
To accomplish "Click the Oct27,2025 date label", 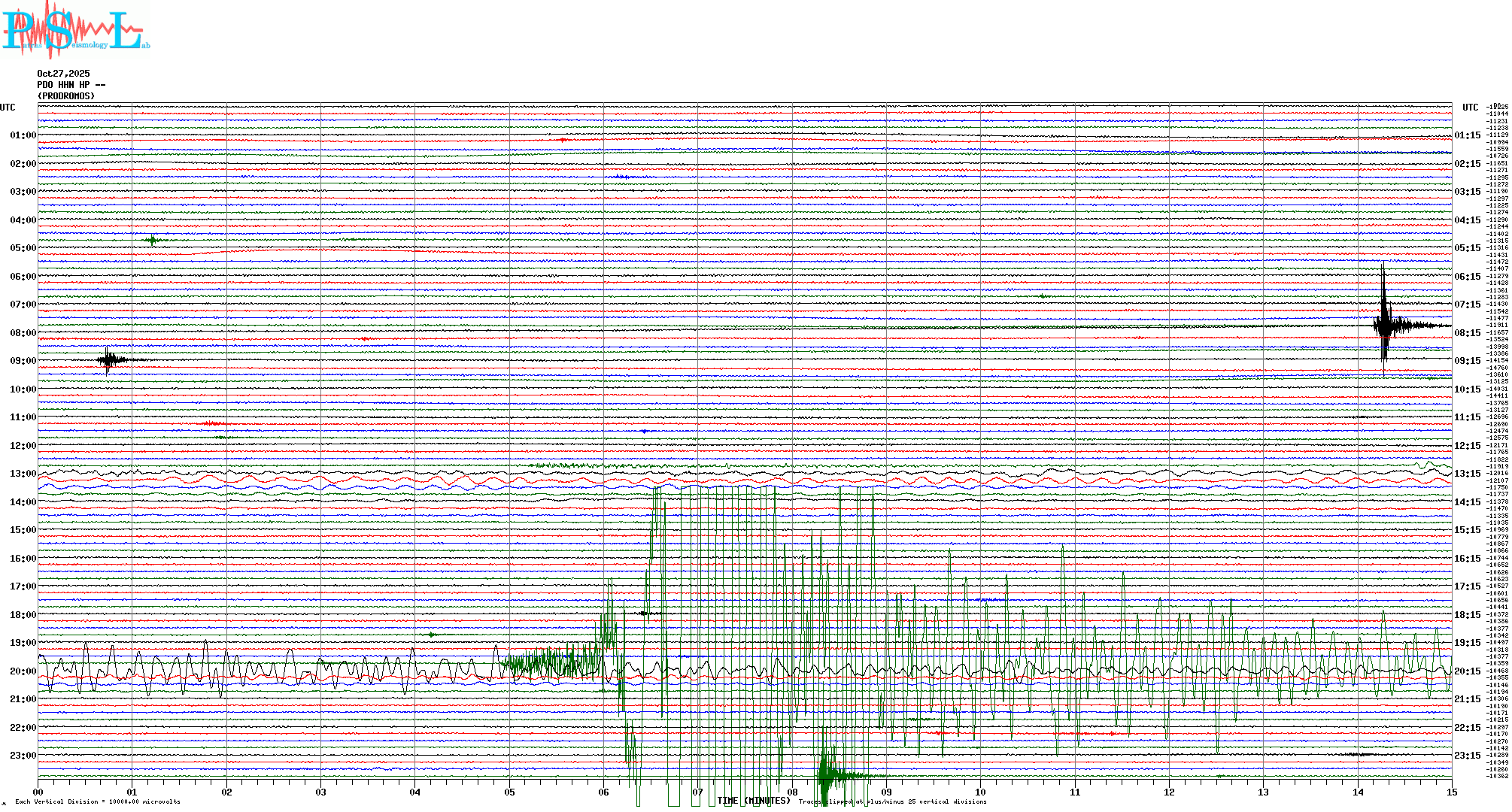I will tap(63, 74).
